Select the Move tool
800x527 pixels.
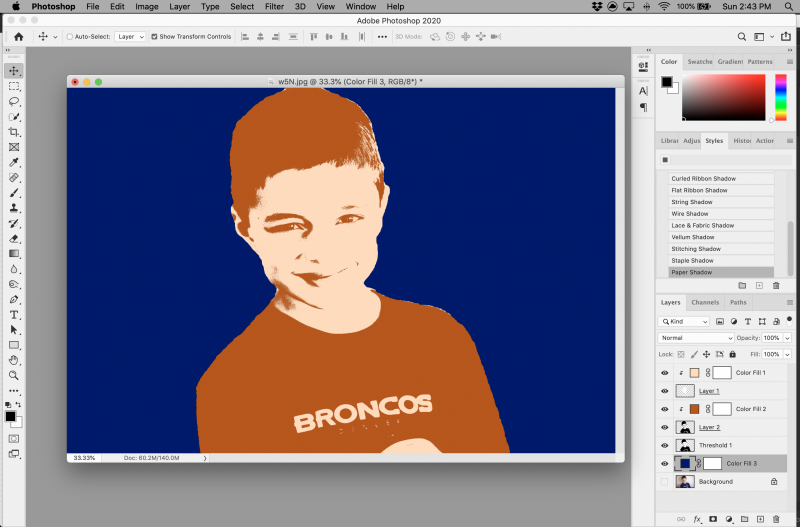[14, 71]
